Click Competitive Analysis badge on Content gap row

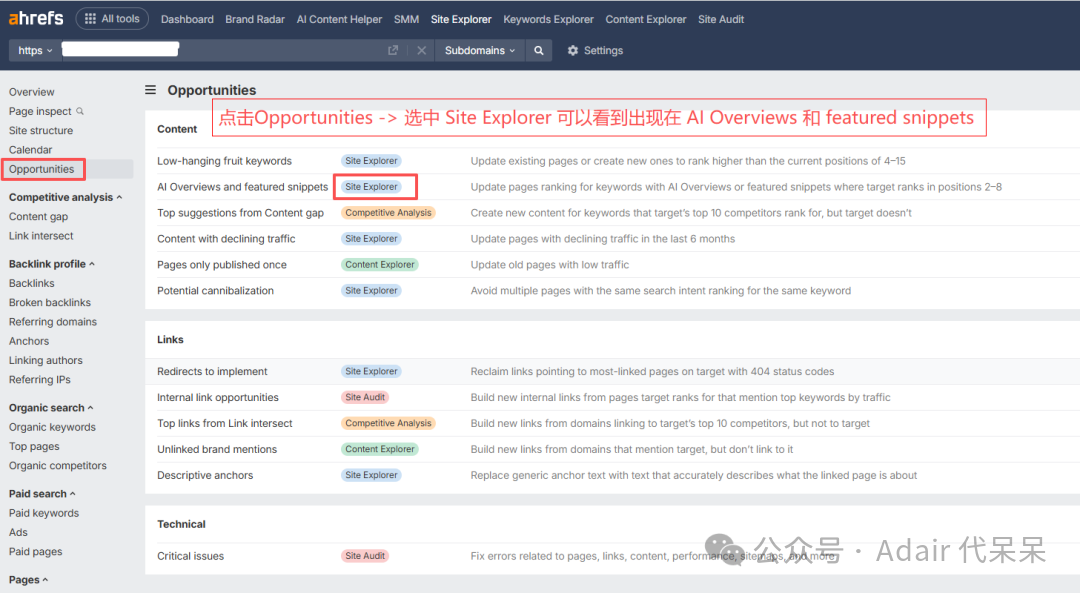tap(388, 213)
